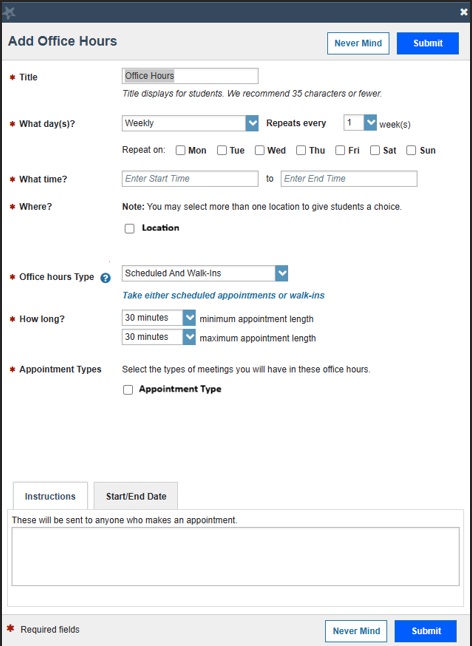Click the instructions text area
This screenshot has width=472, height=646.
coord(235,557)
